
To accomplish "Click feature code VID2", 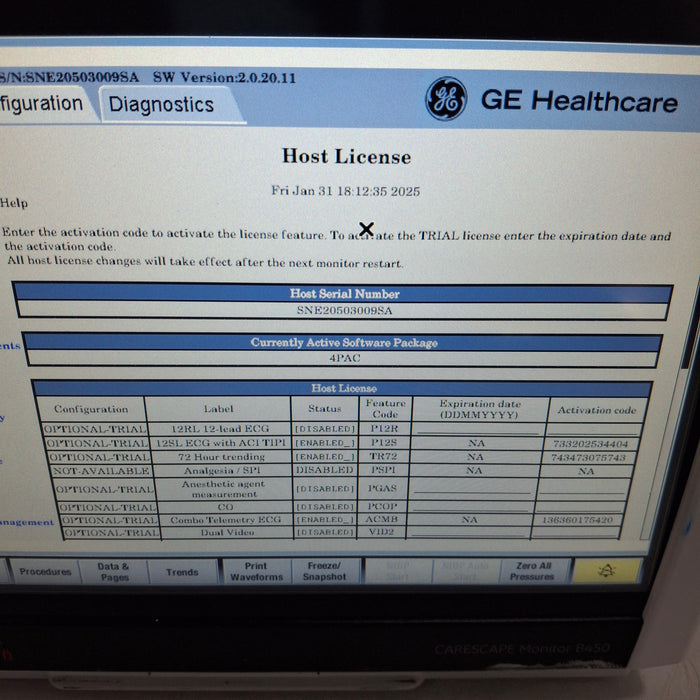I will pos(381,532).
